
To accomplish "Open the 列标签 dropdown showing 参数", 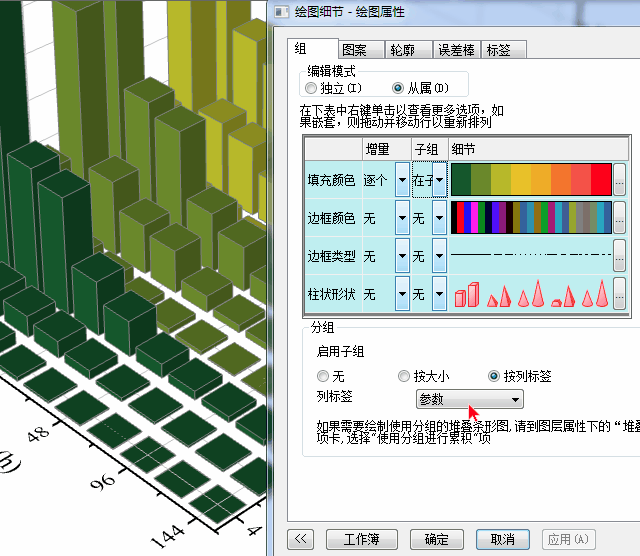I will tap(469, 399).
